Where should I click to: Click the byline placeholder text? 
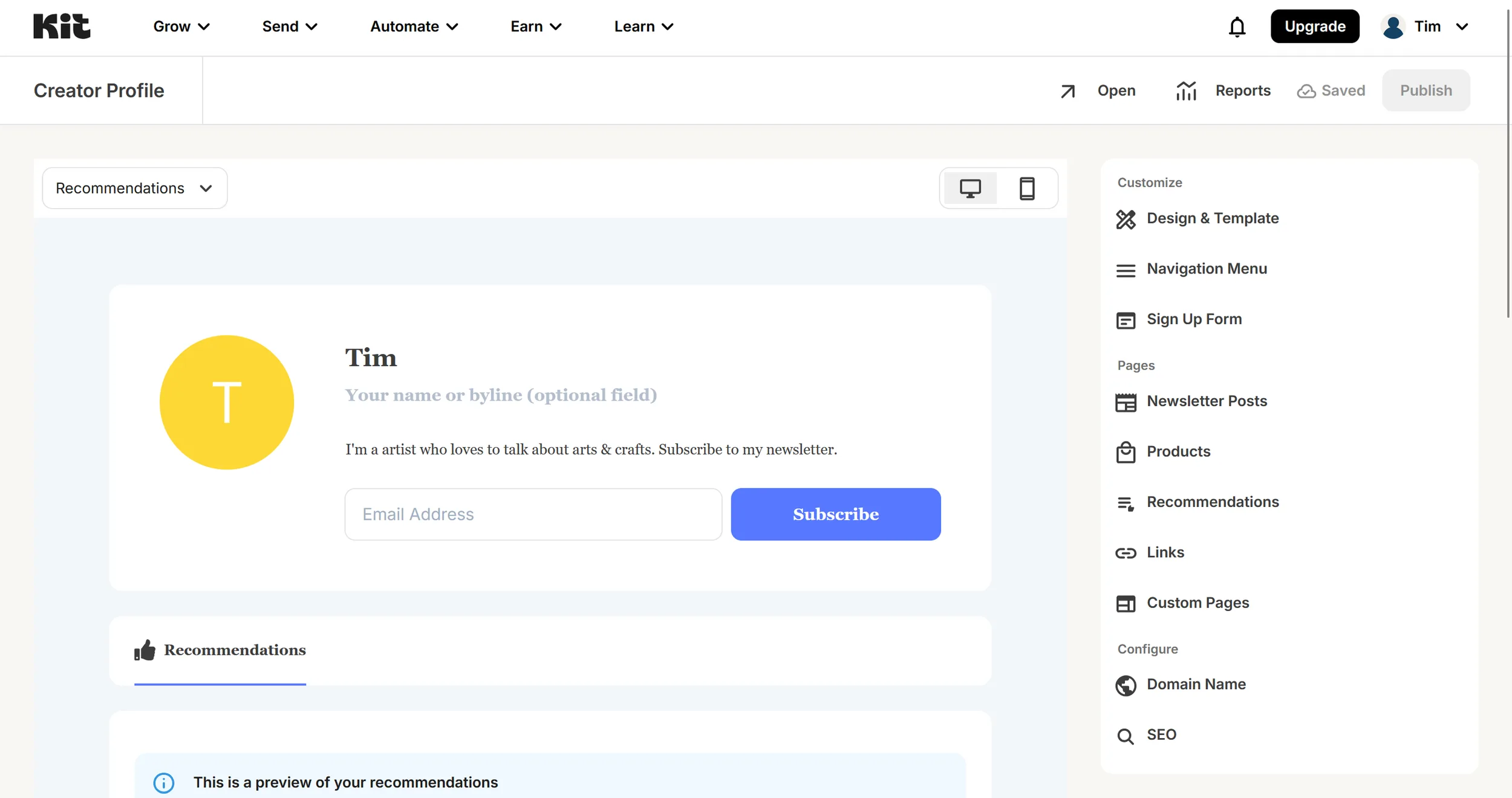coord(501,395)
